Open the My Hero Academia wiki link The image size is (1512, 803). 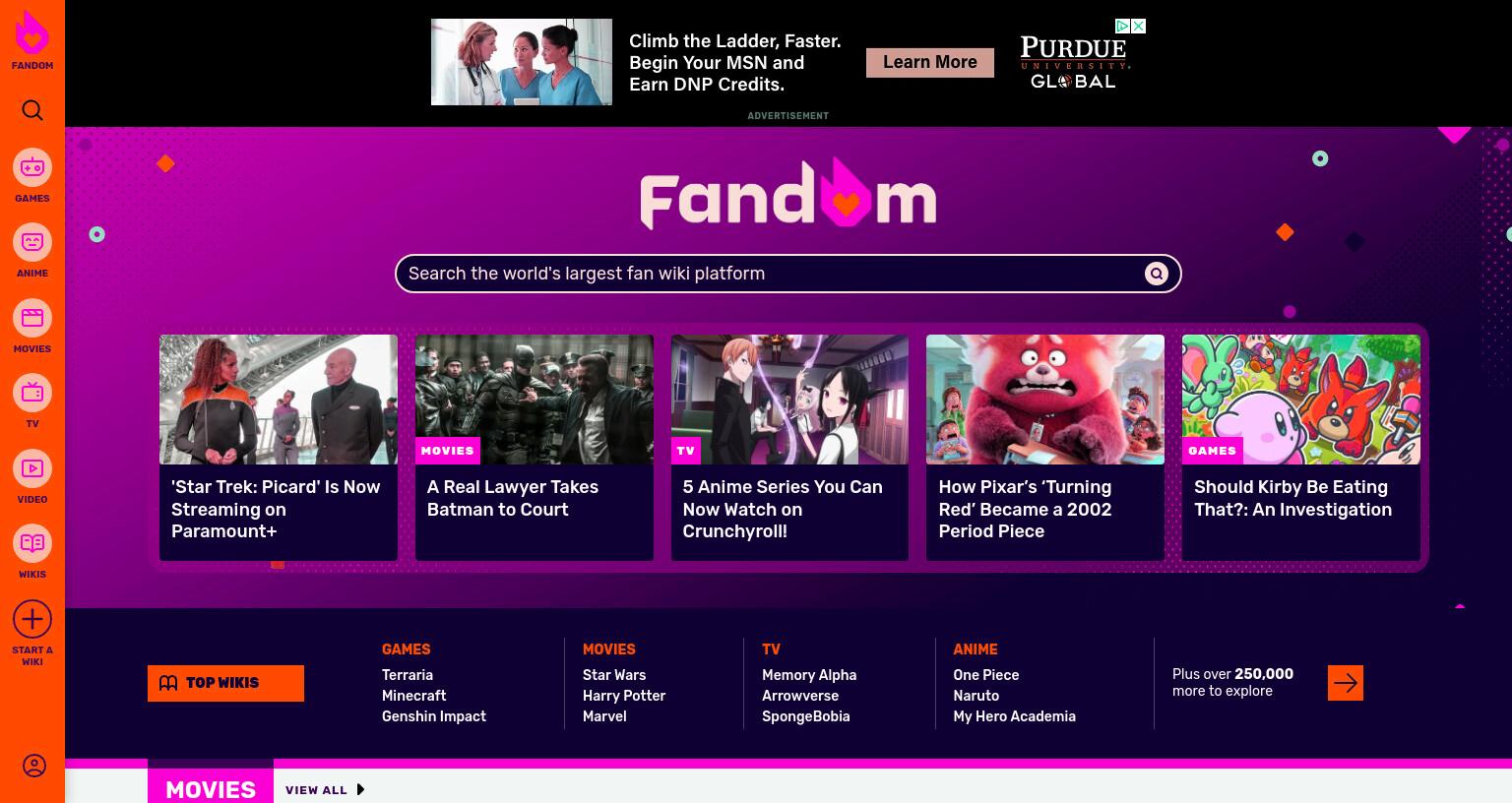[x=1014, y=716]
